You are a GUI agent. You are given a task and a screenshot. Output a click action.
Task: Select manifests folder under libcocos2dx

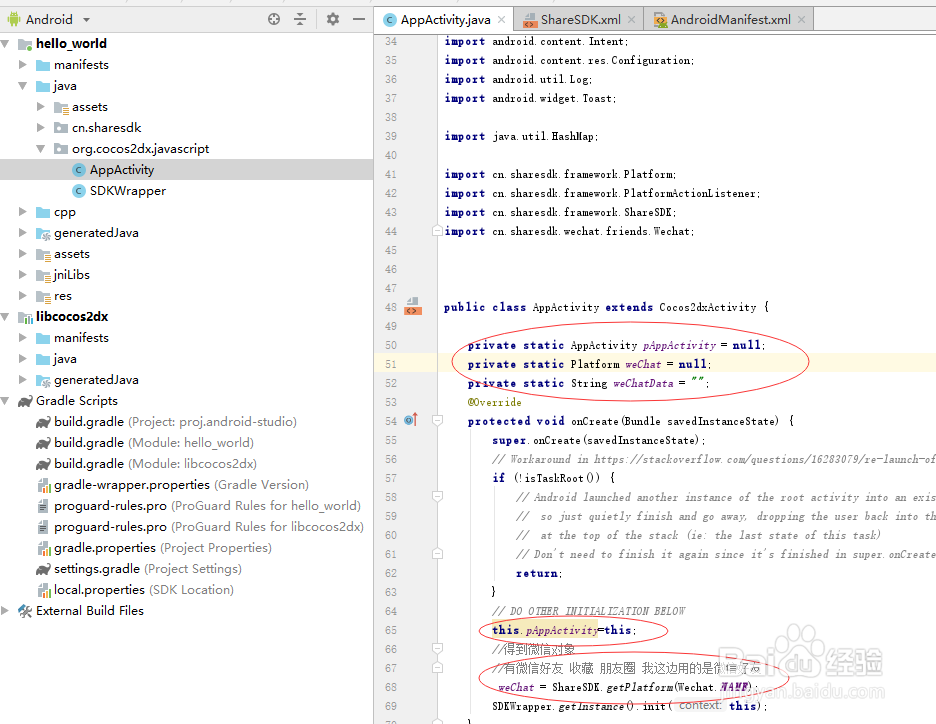point(81,338)
